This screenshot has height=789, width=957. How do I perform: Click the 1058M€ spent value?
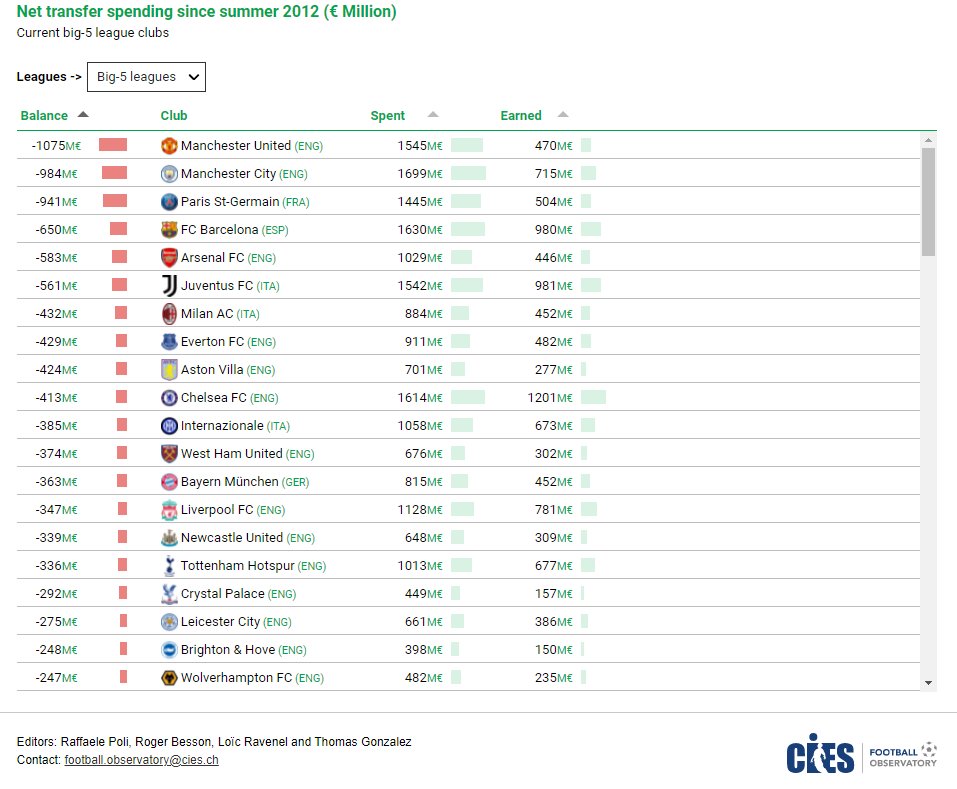(420, 426)
